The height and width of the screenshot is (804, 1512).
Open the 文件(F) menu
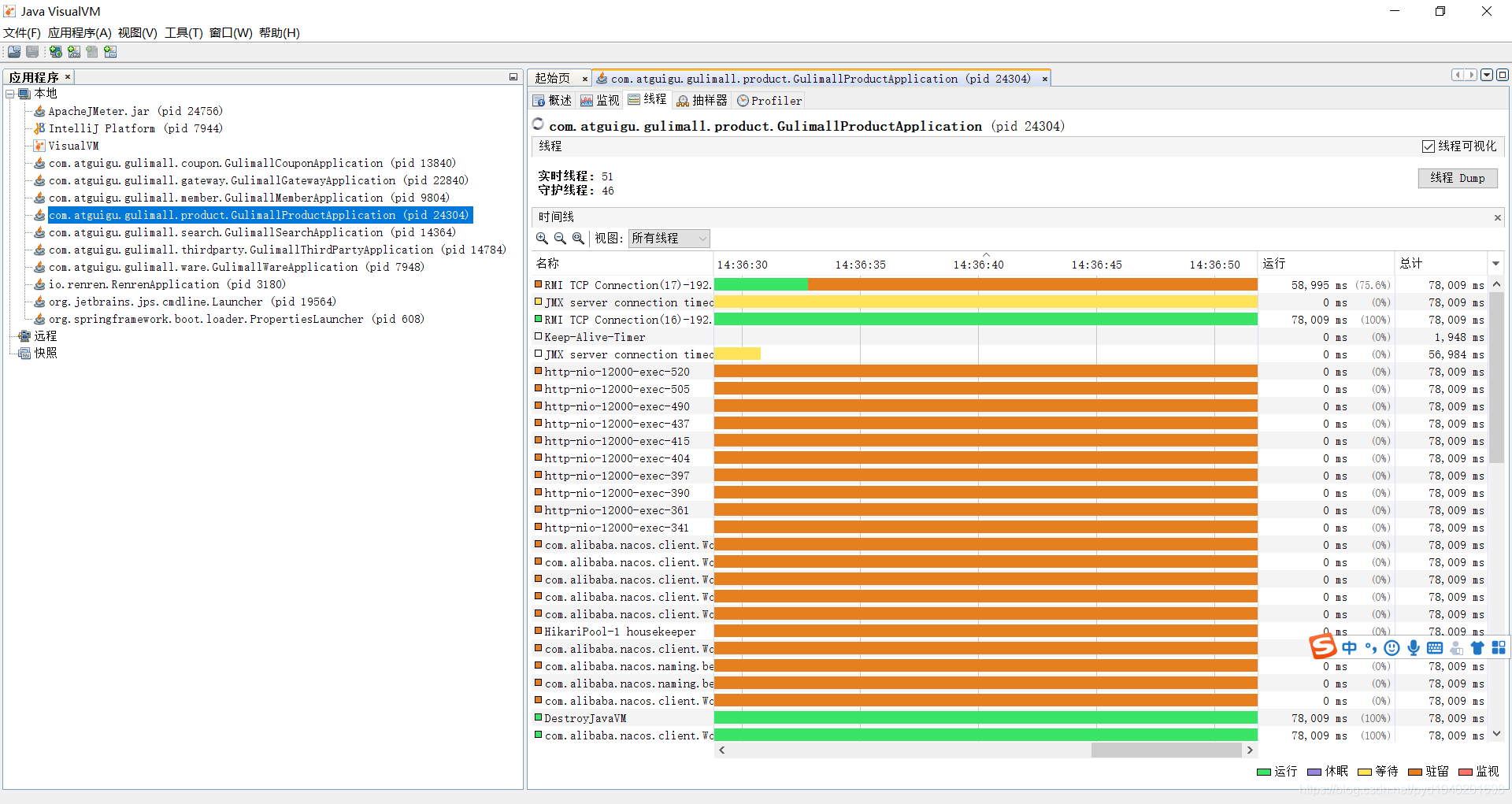tap(22, 32)
